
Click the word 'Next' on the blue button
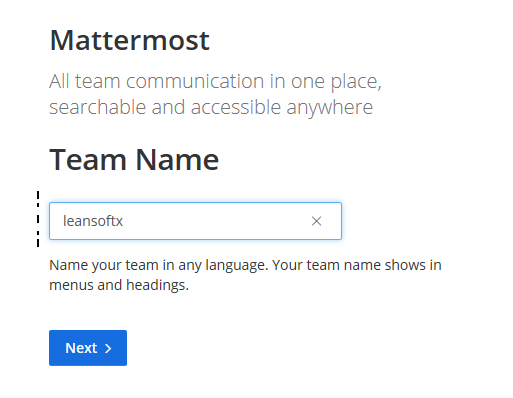81,348
